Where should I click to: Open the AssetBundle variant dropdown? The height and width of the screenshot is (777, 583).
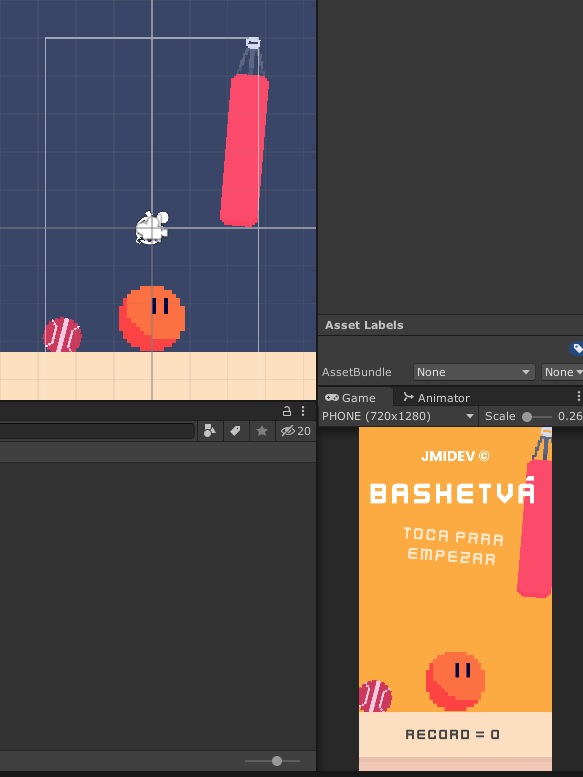(562, 372)
